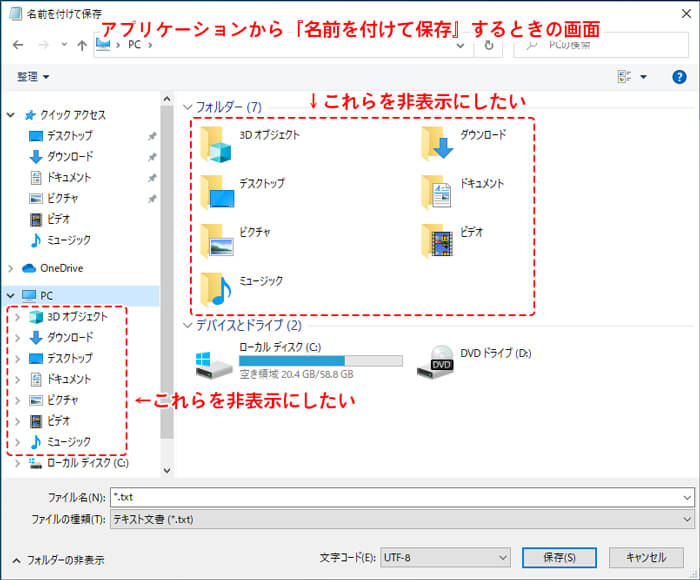
Task: Open the view options dropdown arrow
Action: 643,77
